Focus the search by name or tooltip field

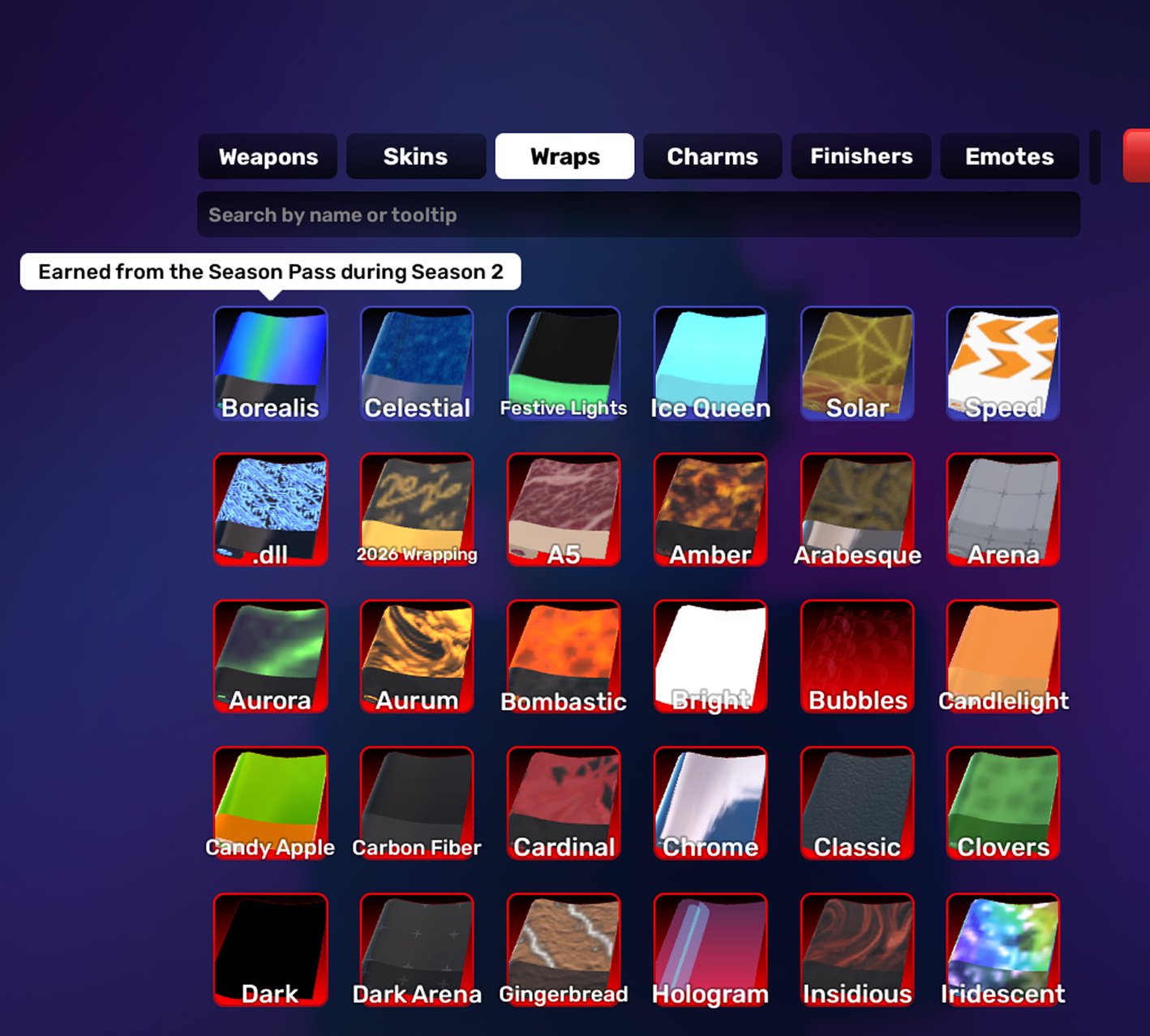[x=639, y=215]
